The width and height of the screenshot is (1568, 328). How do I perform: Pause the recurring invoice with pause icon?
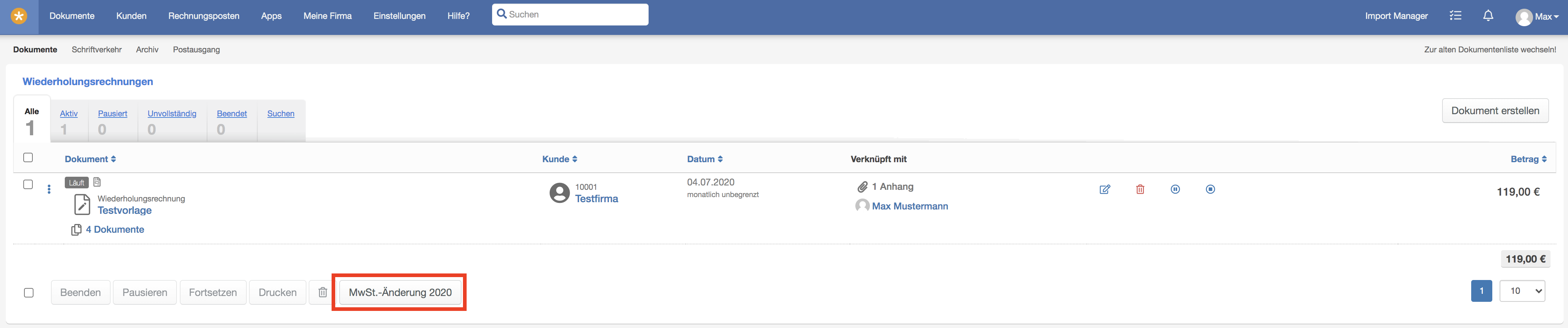click(1175, 189)
